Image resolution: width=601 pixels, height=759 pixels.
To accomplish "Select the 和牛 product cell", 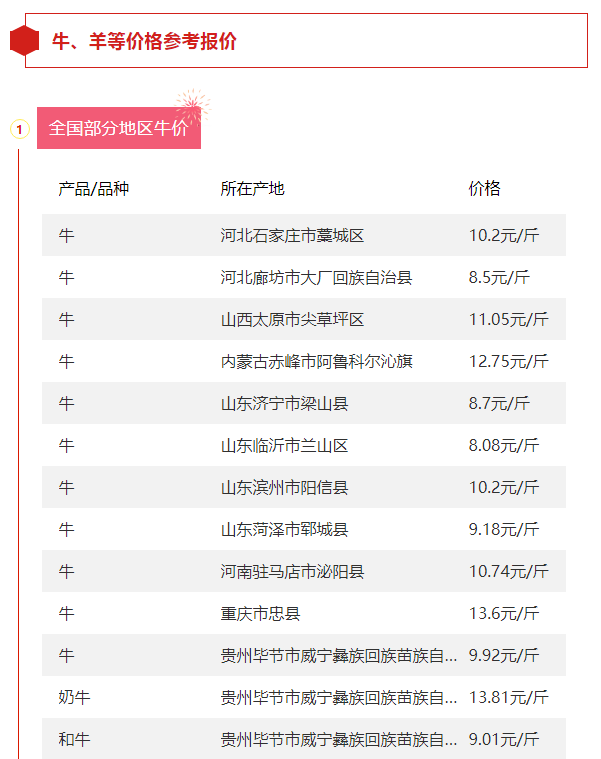I will tap(74, 740).
